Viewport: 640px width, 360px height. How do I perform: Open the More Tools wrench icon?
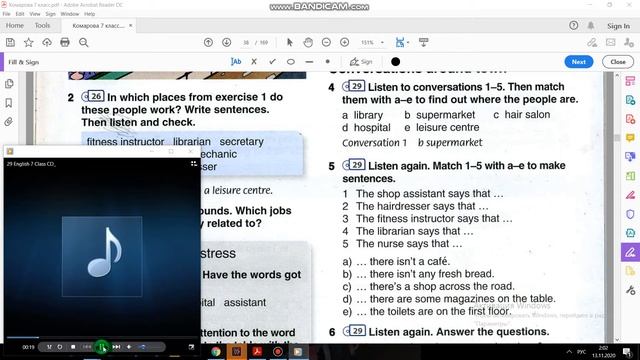(630, 290)
